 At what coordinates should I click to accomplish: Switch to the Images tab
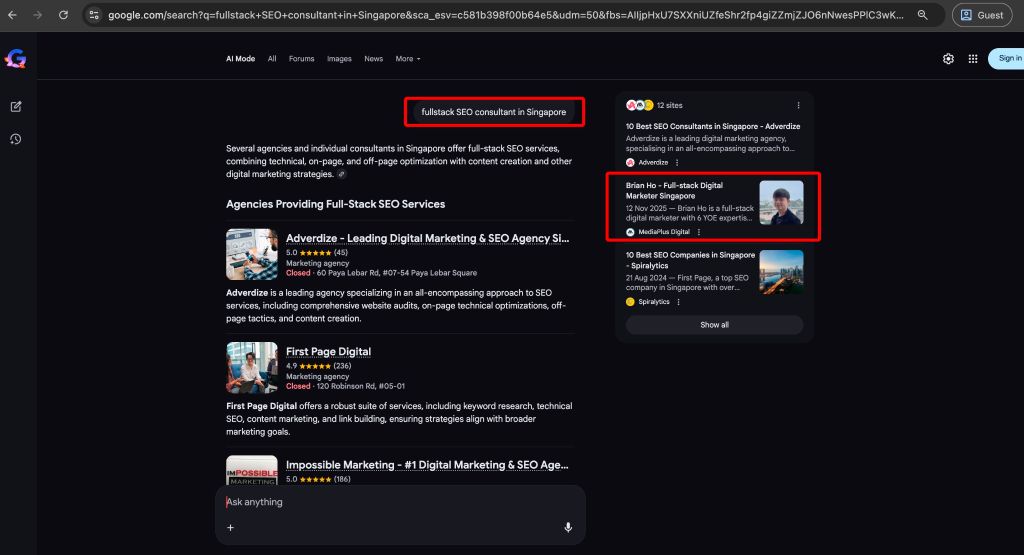339,59
